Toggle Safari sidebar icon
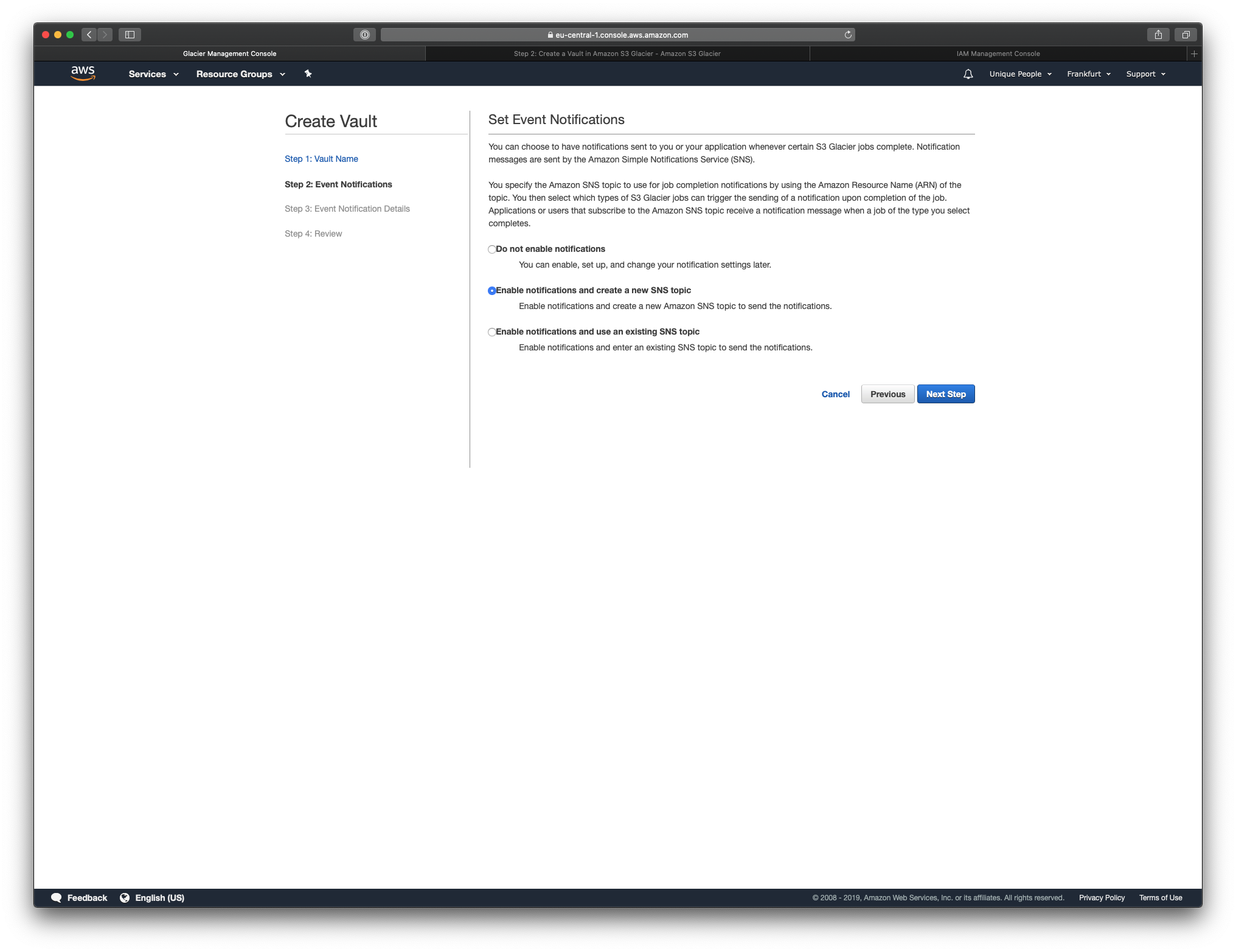Viewport: 1236px width, 952px height. click(x=130, y=35)
